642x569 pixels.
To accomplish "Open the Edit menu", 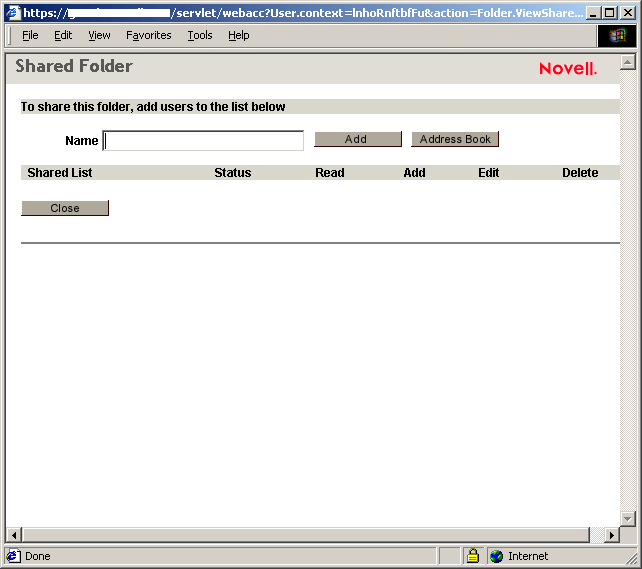I will point(63,36).
